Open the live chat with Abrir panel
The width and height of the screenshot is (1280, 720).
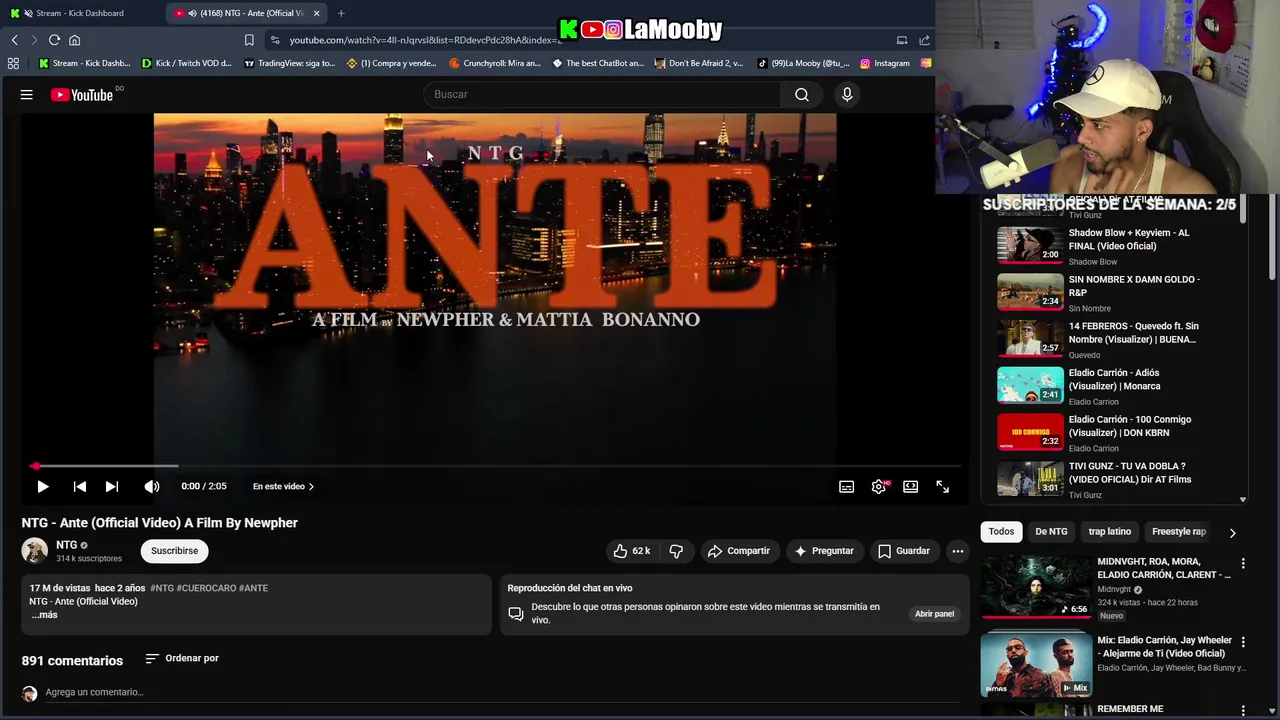[934, 614]
